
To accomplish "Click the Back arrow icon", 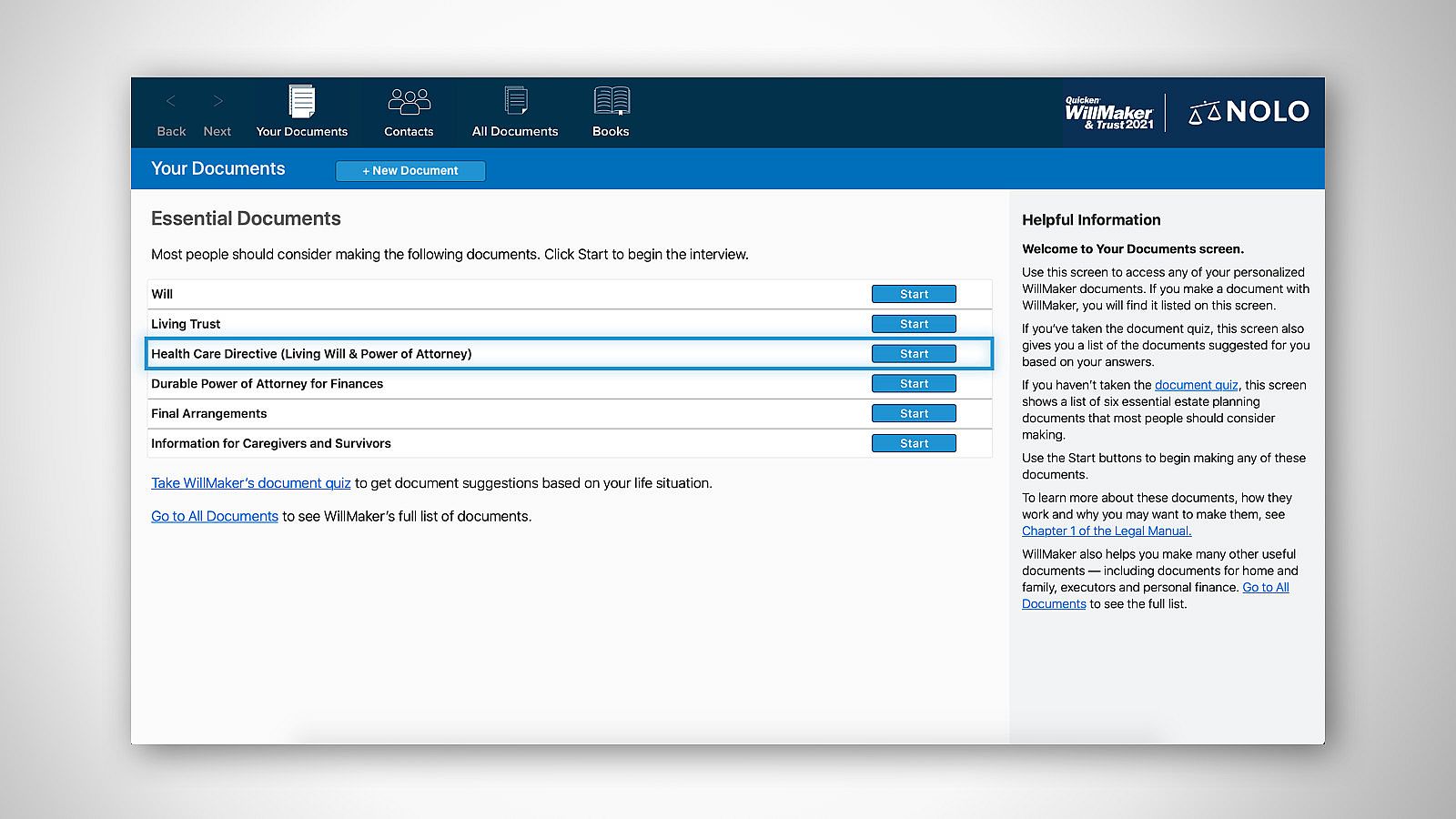I will [x=171, y=101].
